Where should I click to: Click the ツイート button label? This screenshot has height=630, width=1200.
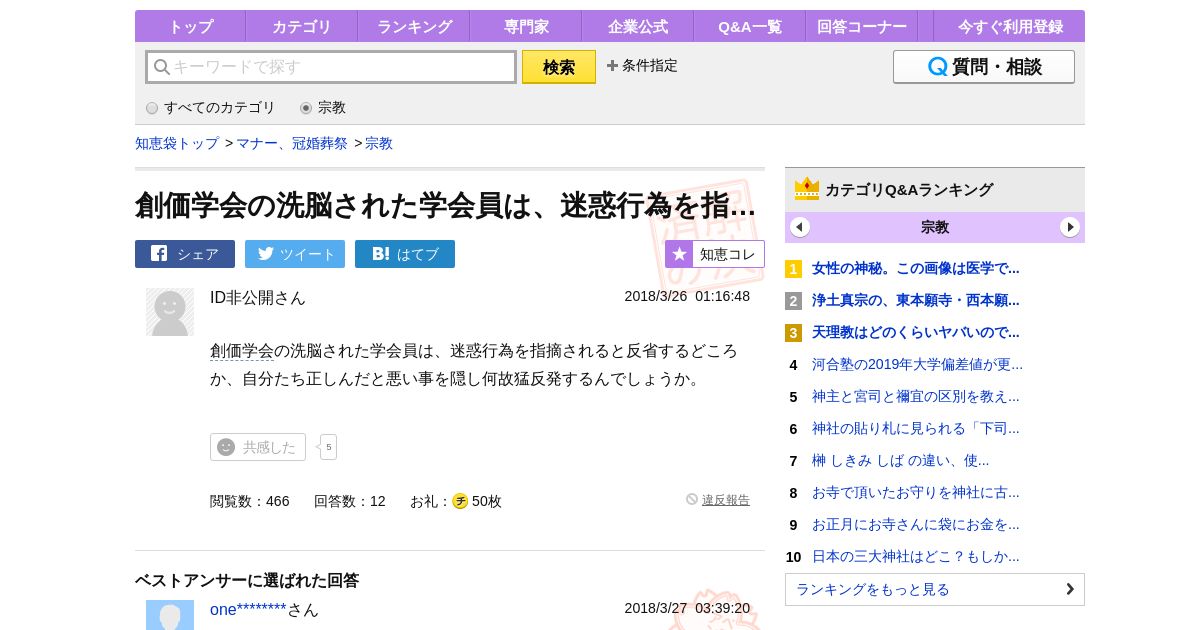pyautogui.click(x=308, y=254)
